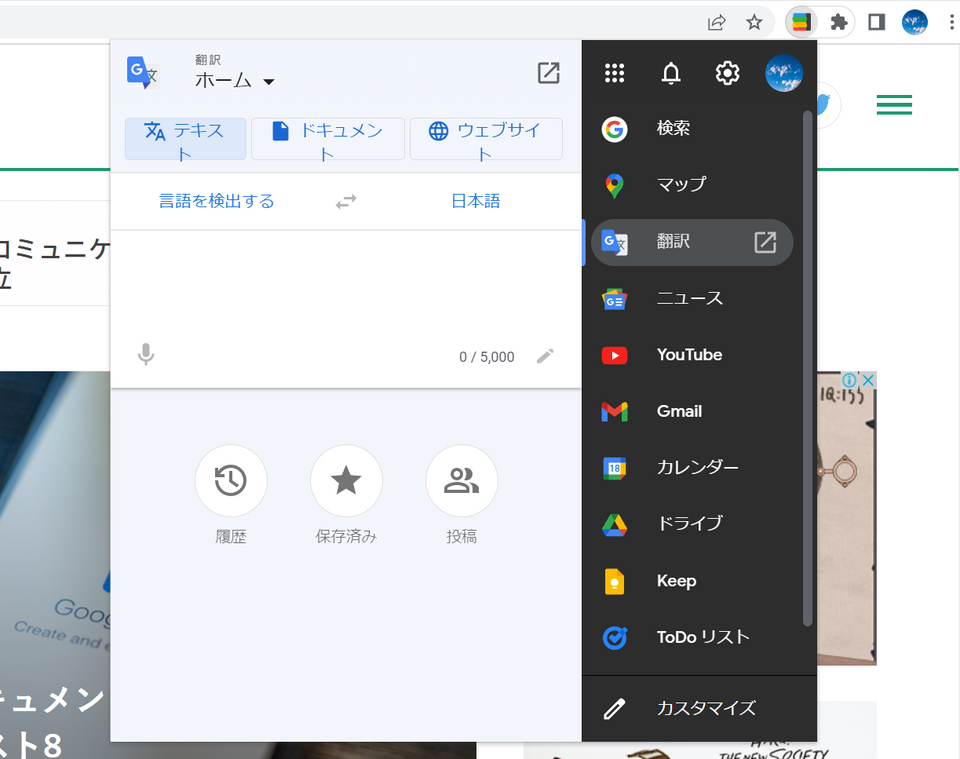The image size is (960, 759).
Task: Open ドライブ Google Drive item
Action: point(692,525)
